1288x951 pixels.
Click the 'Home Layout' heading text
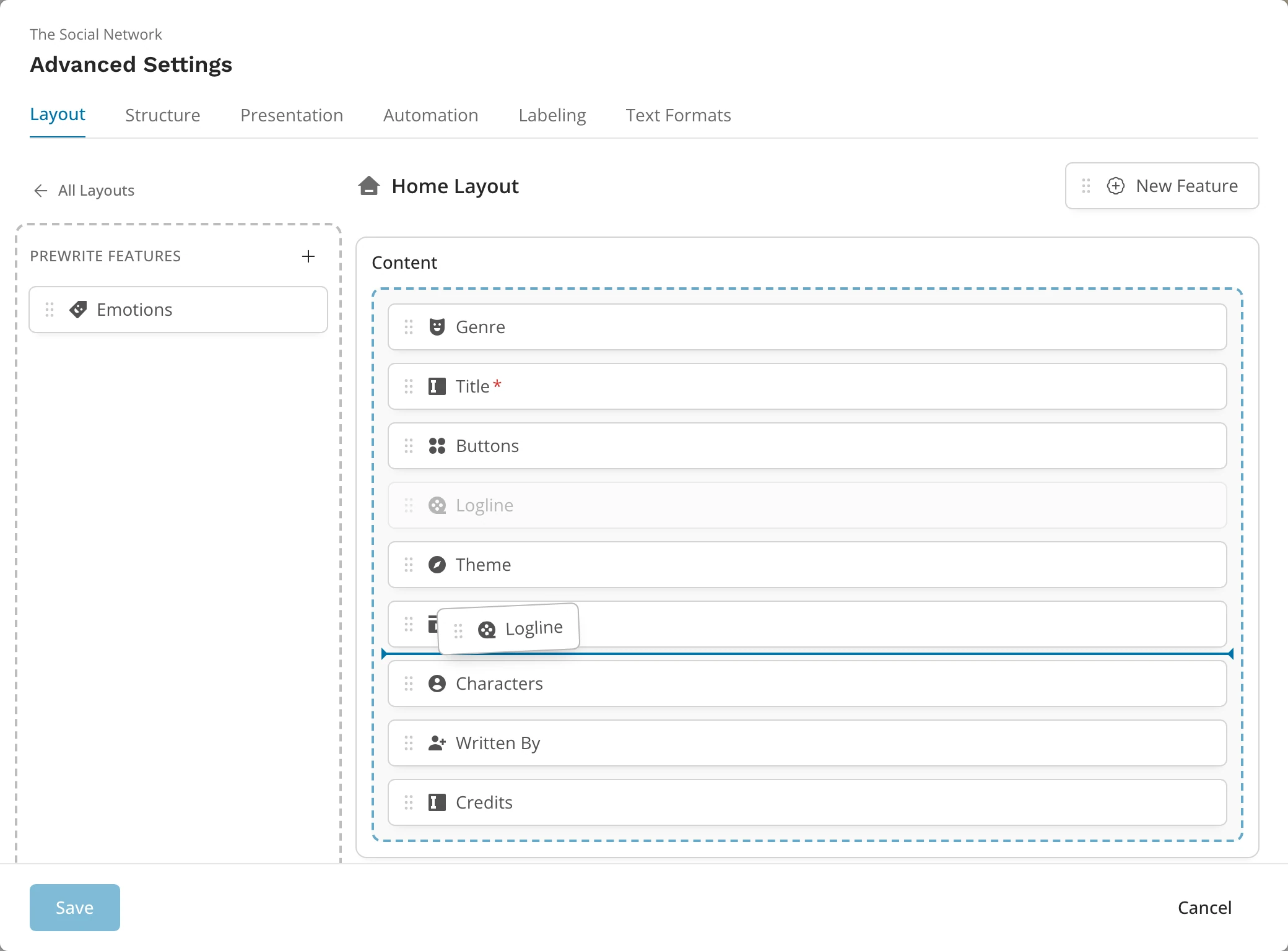coord(455,186)
